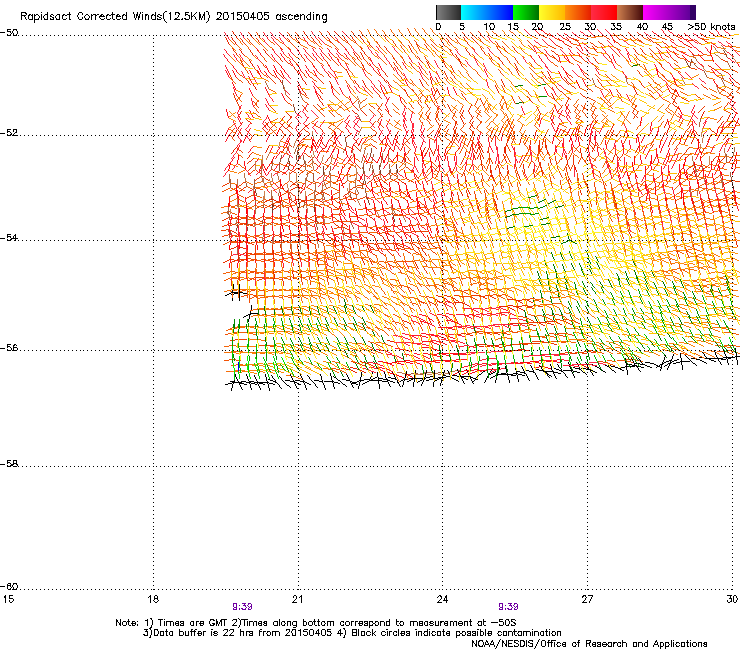This screenshot has width=740, height=650.
Task: Click the purple time '9:39' near longitude 21
Action: (x=242, y=607)
